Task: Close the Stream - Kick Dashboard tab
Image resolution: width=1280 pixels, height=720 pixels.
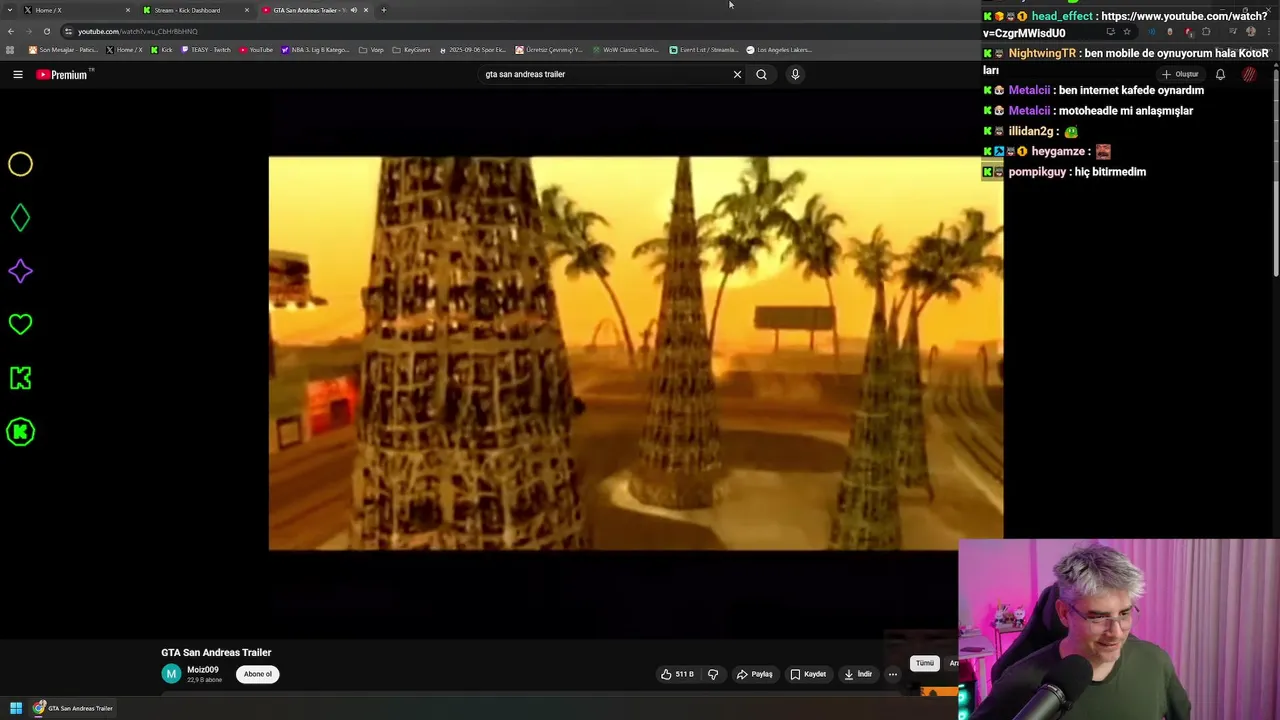Action: point(246,10)
